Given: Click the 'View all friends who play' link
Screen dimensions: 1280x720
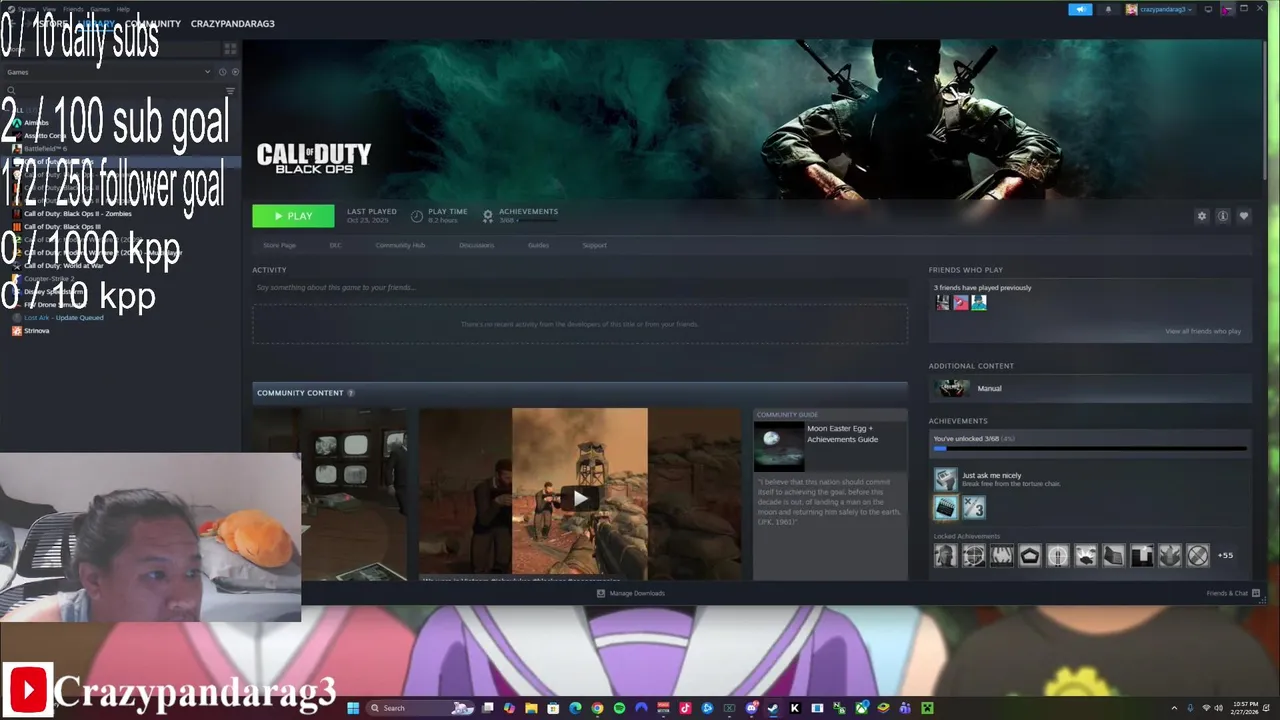Looking at the screenshot, I should [1203, 331].
